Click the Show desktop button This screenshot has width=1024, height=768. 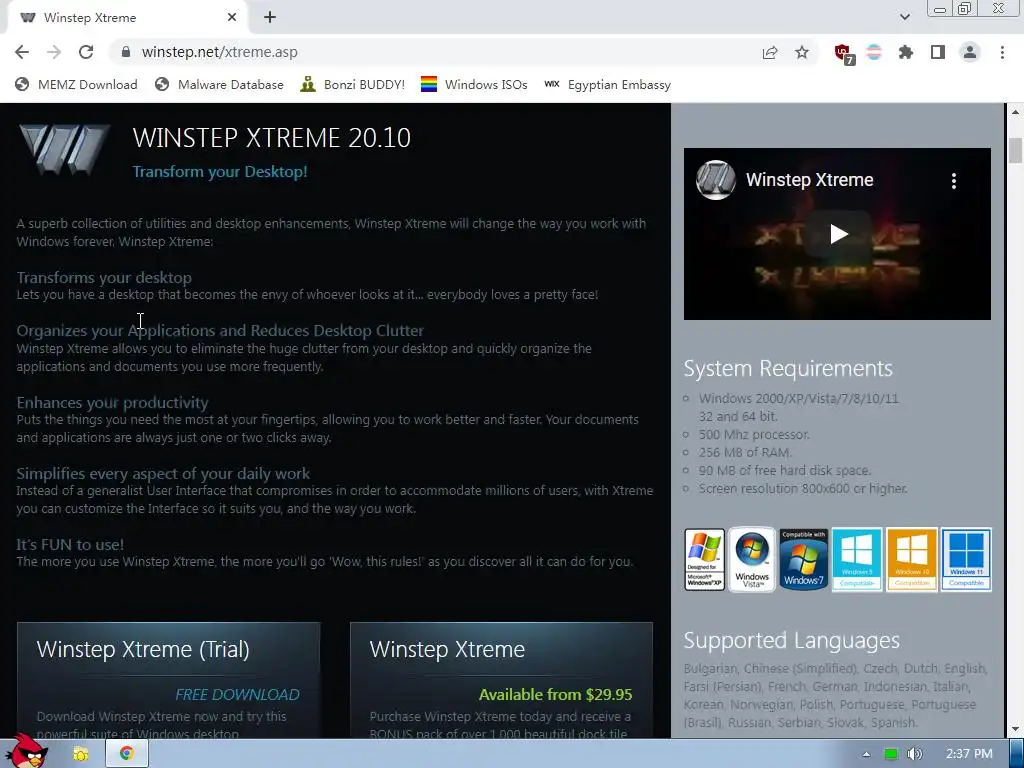pyautogui.click(x=1017, y=754)
